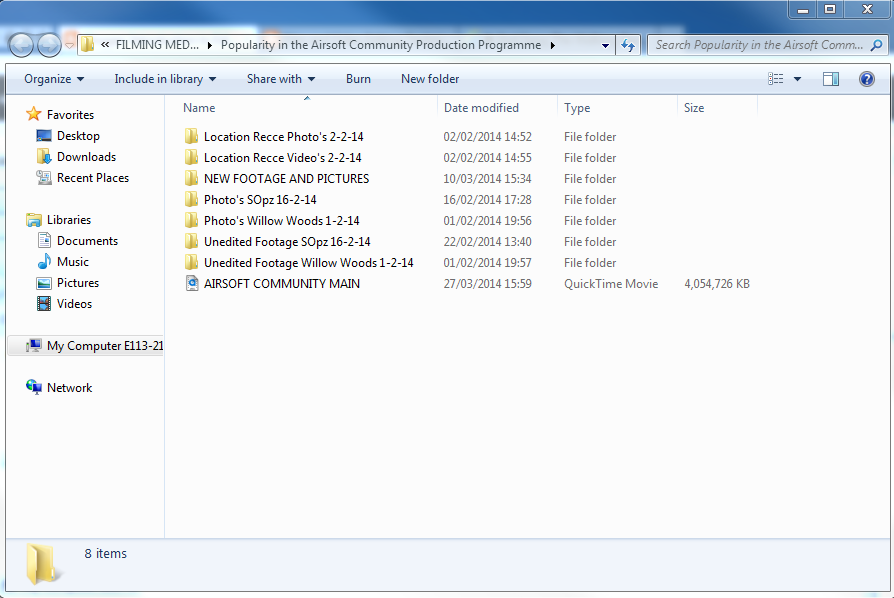
Task: Click the double chevron before FILMING MED...
Action: pyautogui.click(x=105, y=45)
